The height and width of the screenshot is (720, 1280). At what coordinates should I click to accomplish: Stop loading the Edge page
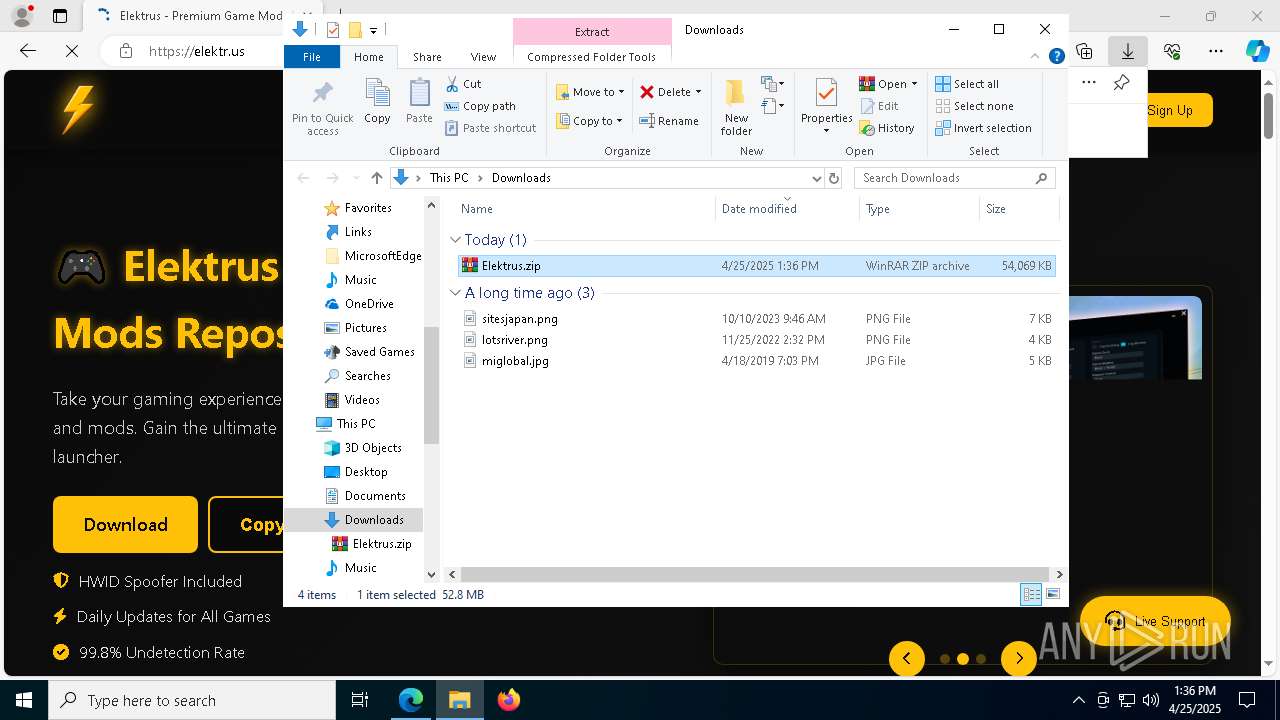[72, 51]
